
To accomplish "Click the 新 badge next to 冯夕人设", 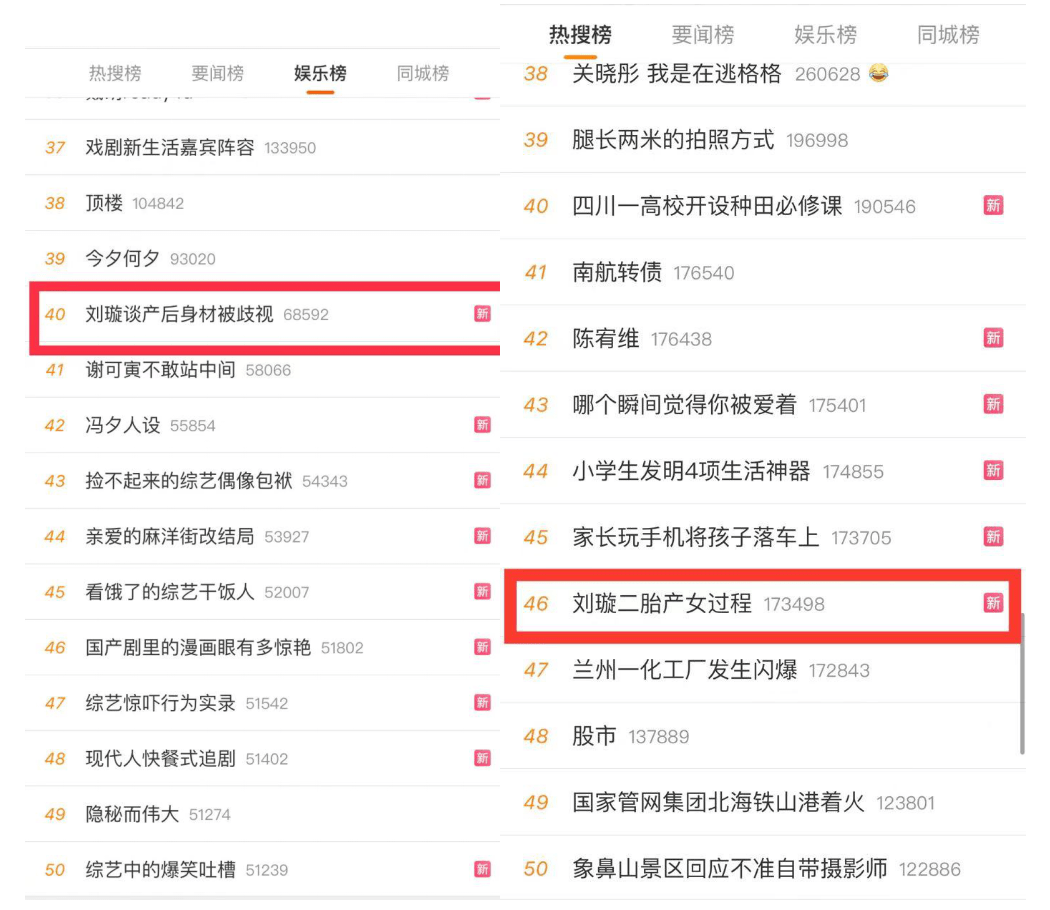I will [482, 425].
